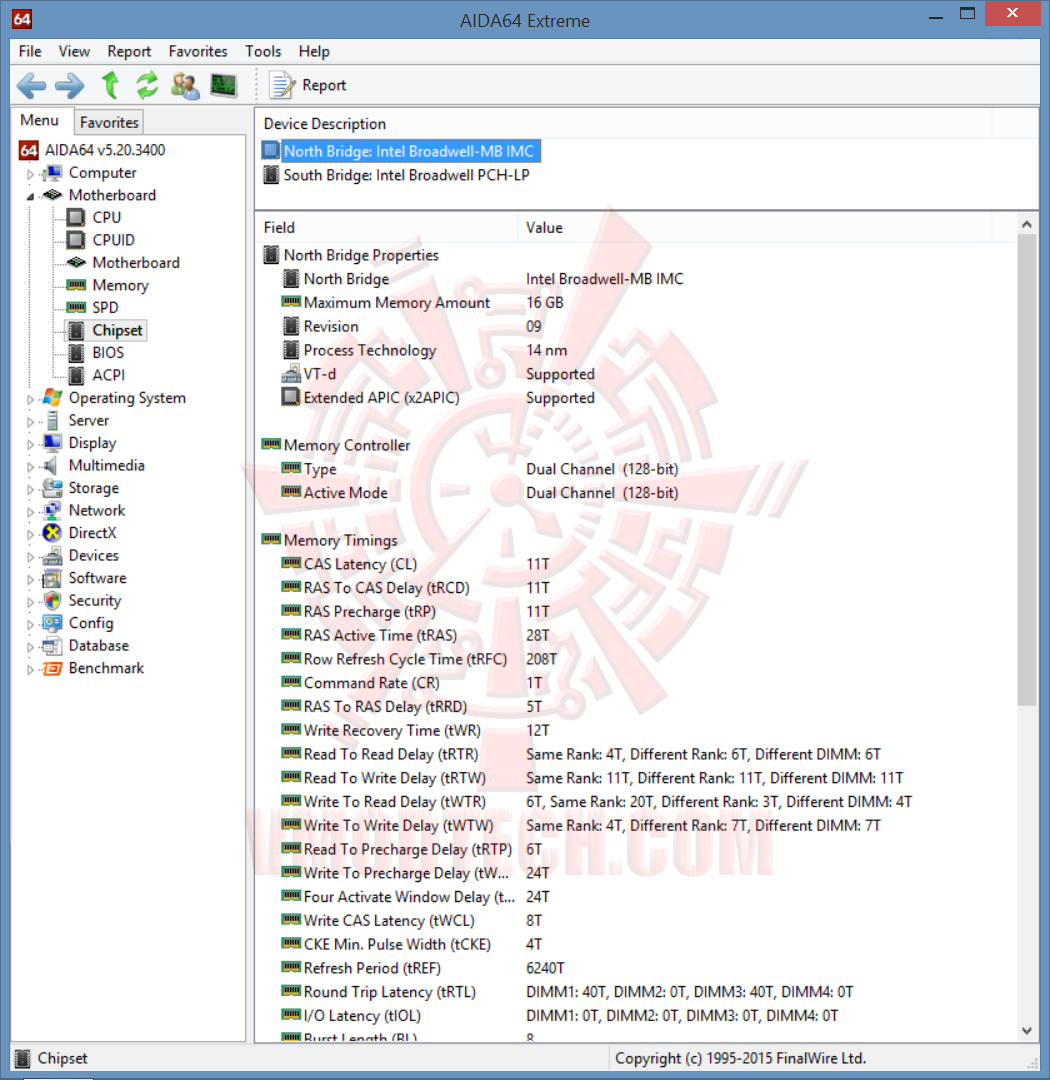The image size is (1050, 1080).
Task: Click the Server tower icon
Action: (52, 420)
